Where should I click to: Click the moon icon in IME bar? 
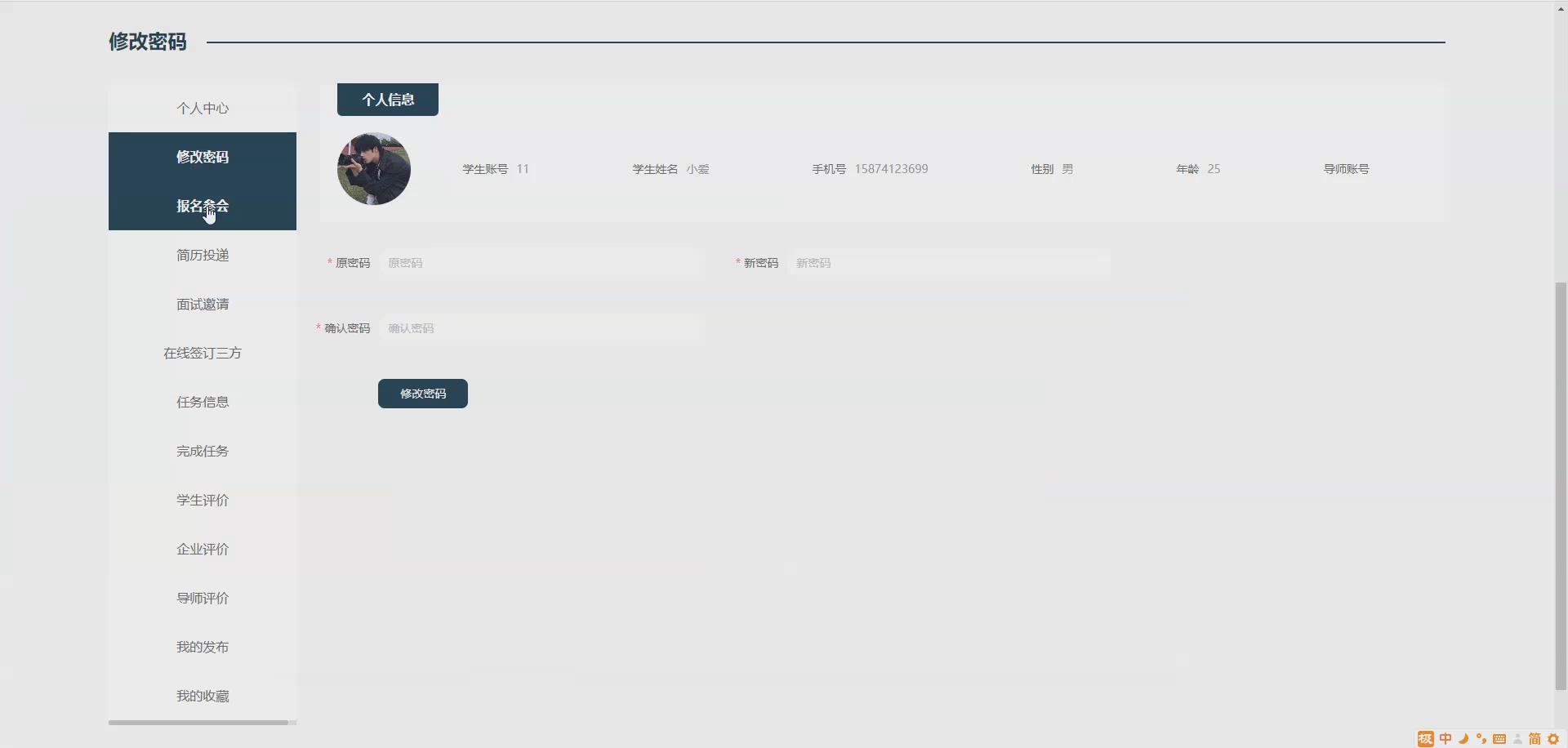coord(1463,739)
